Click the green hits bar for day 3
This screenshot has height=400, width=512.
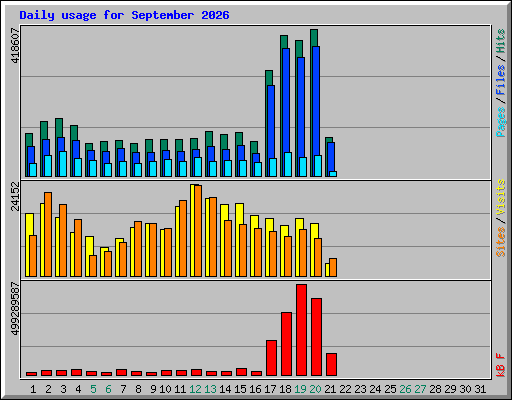[x=59, y=127]
